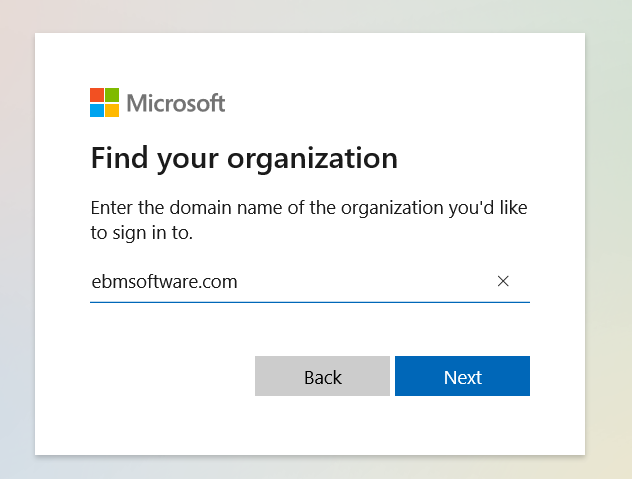Click the red square of the Microsoft logo
Image resolution: width=632 pixels, height=479 pixels.
tap(97, 95)
